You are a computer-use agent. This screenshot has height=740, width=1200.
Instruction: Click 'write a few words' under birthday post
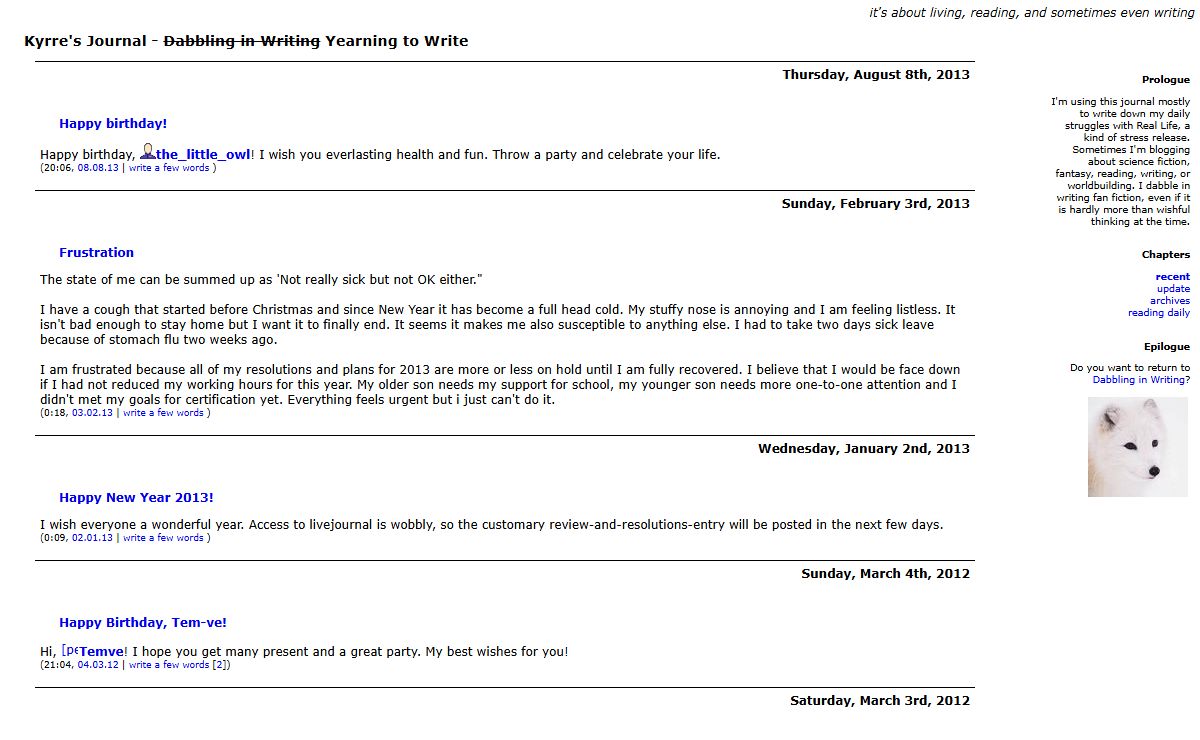tap(169, 168)
